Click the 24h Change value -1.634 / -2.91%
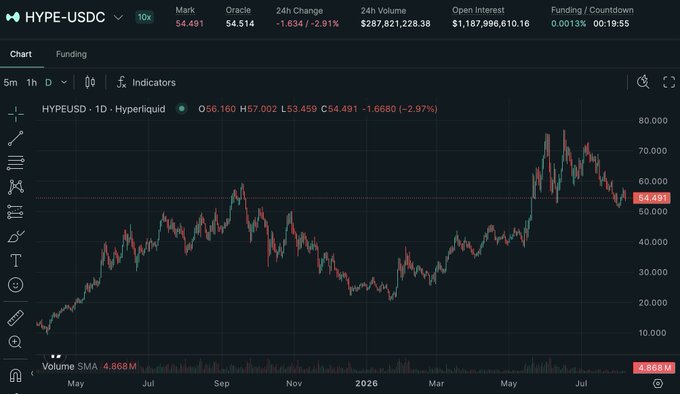 [307, 24]
